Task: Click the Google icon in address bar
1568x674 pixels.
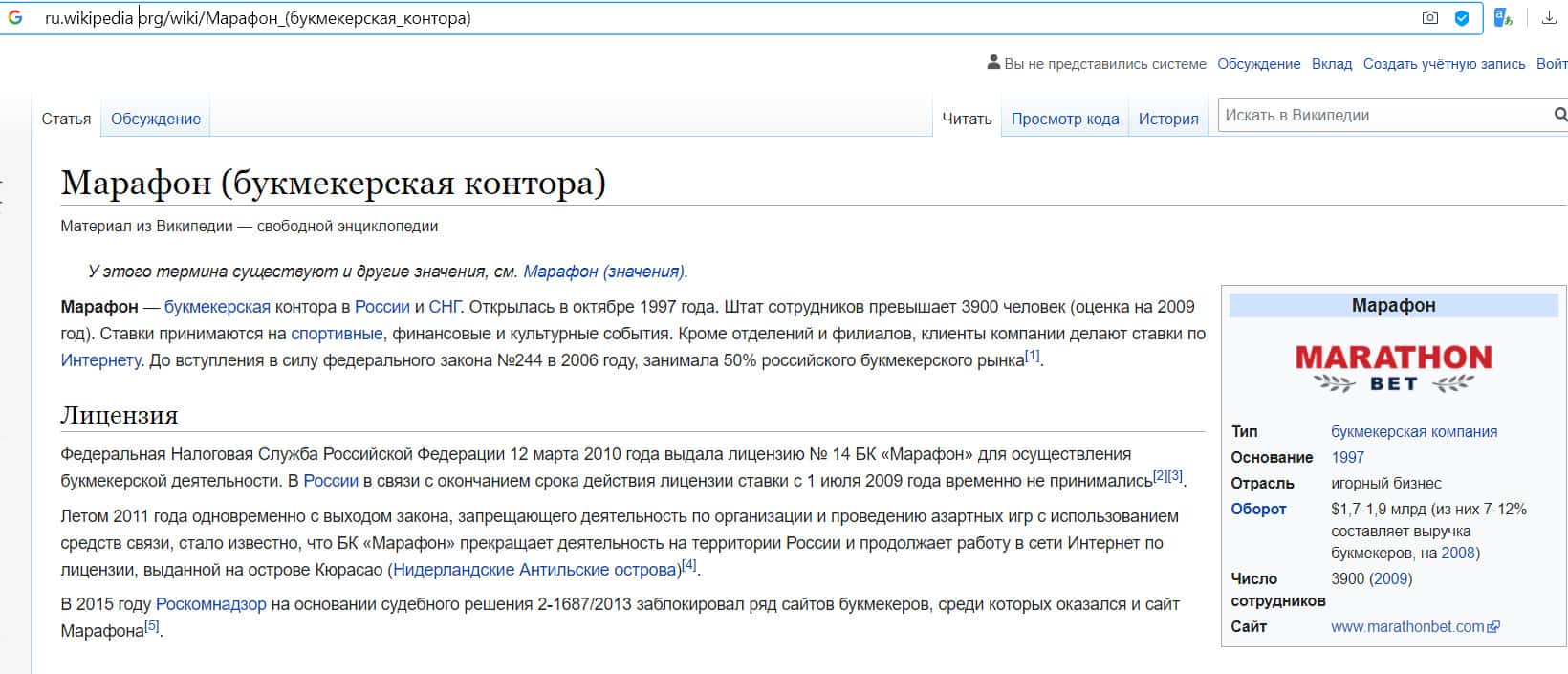Action: pyautogui.click(x=15, y=17)
